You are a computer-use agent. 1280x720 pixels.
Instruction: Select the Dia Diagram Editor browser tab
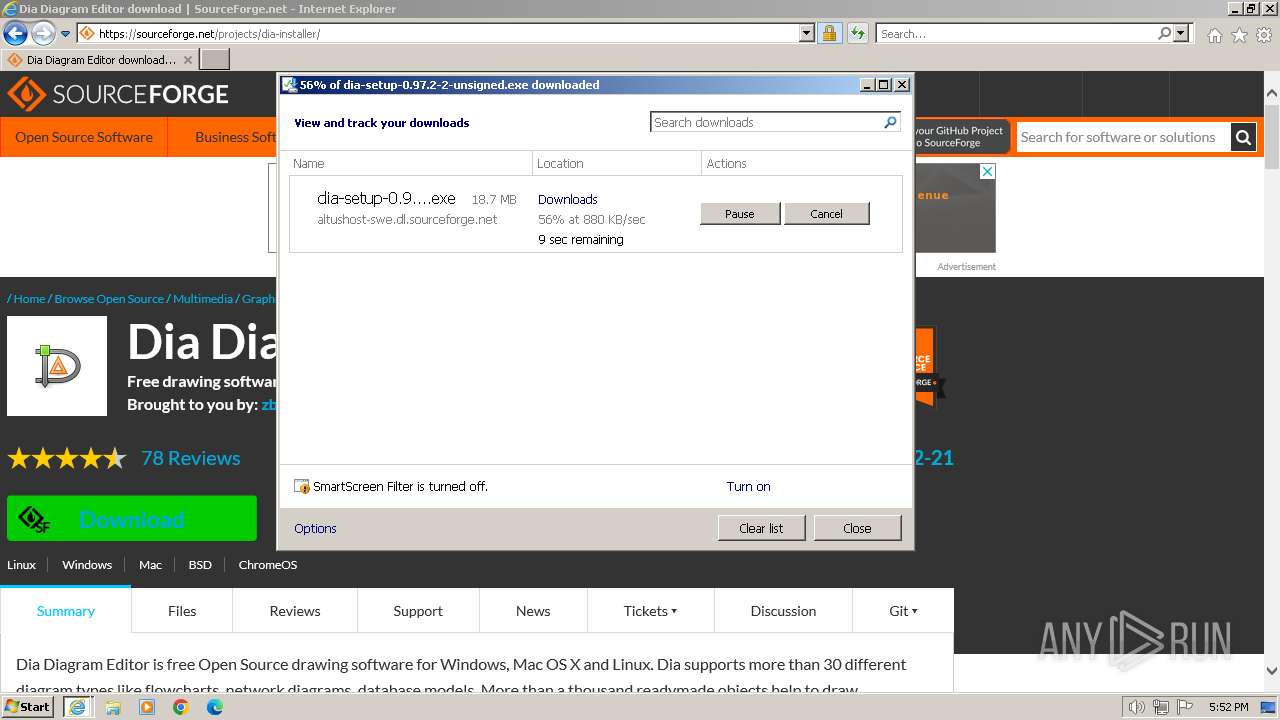[100, 59]
